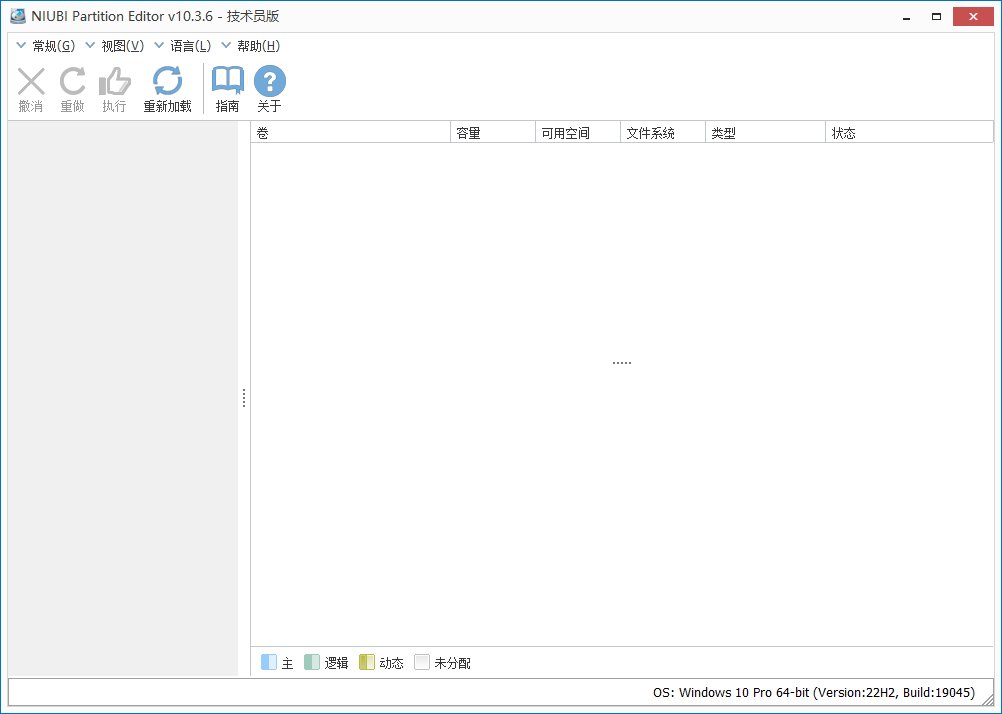Click the Undo (撤消) toolbar icon

(31, 82)
